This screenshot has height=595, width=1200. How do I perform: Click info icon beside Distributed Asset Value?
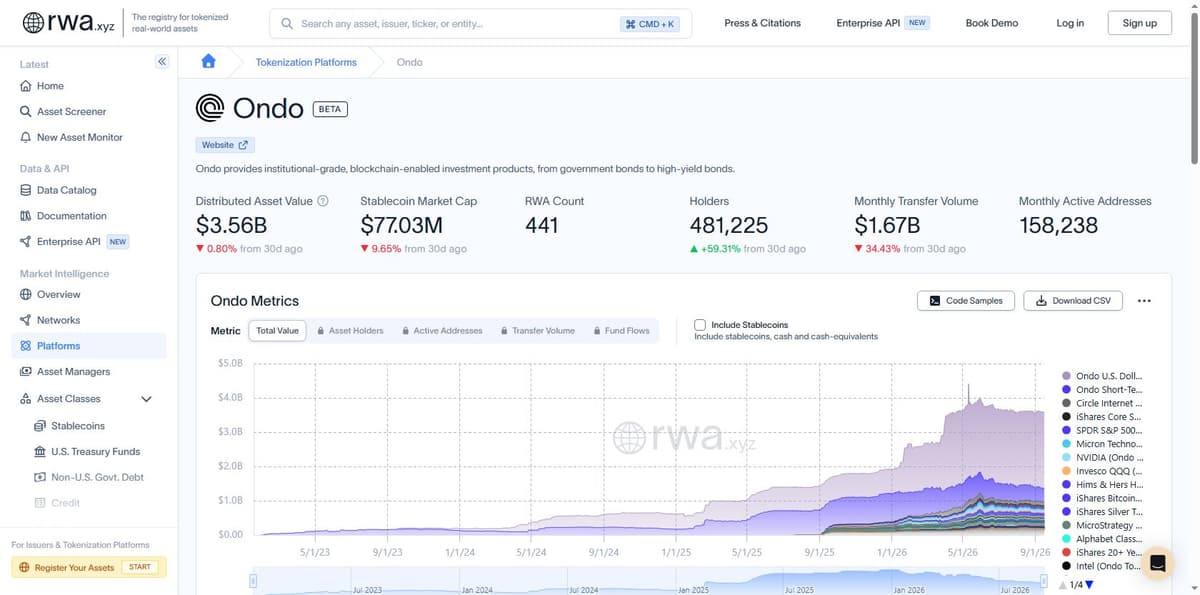323,201
